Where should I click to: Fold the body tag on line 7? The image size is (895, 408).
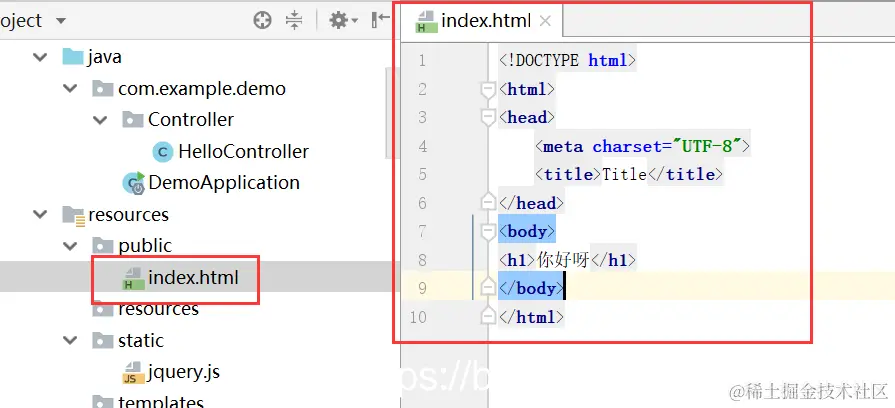tap(488, 232)
